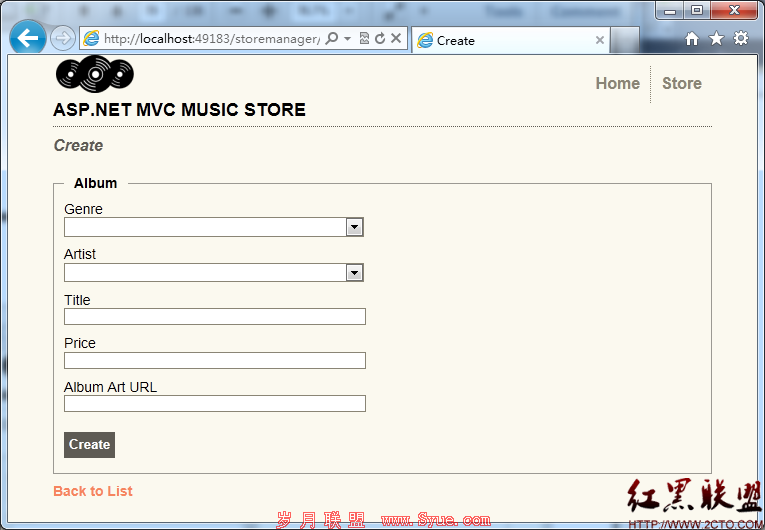Open the Home navigation link
765x530 pixels.
[618, 83]
